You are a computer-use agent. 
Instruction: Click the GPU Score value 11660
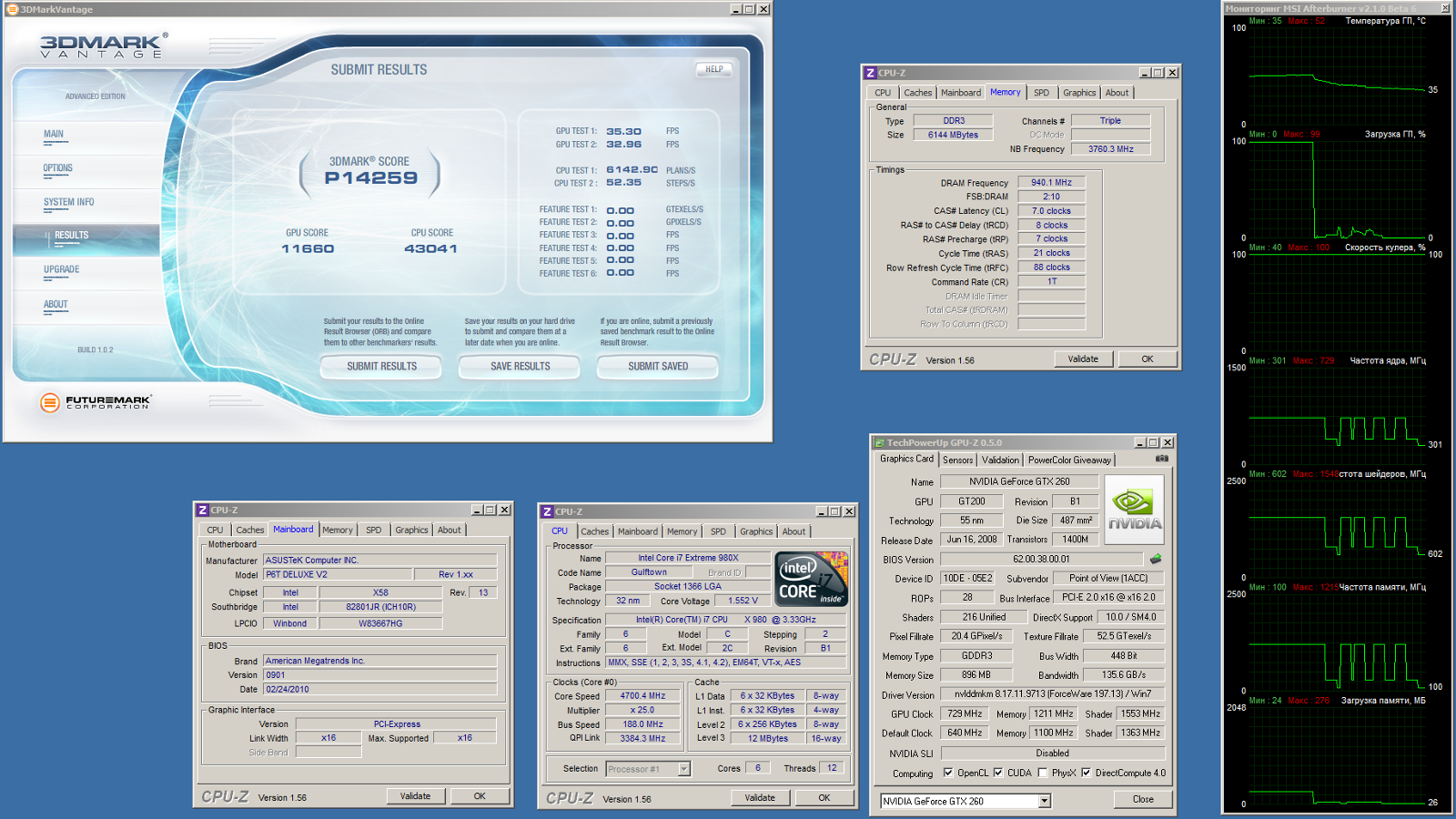click(x=308, y=248)
